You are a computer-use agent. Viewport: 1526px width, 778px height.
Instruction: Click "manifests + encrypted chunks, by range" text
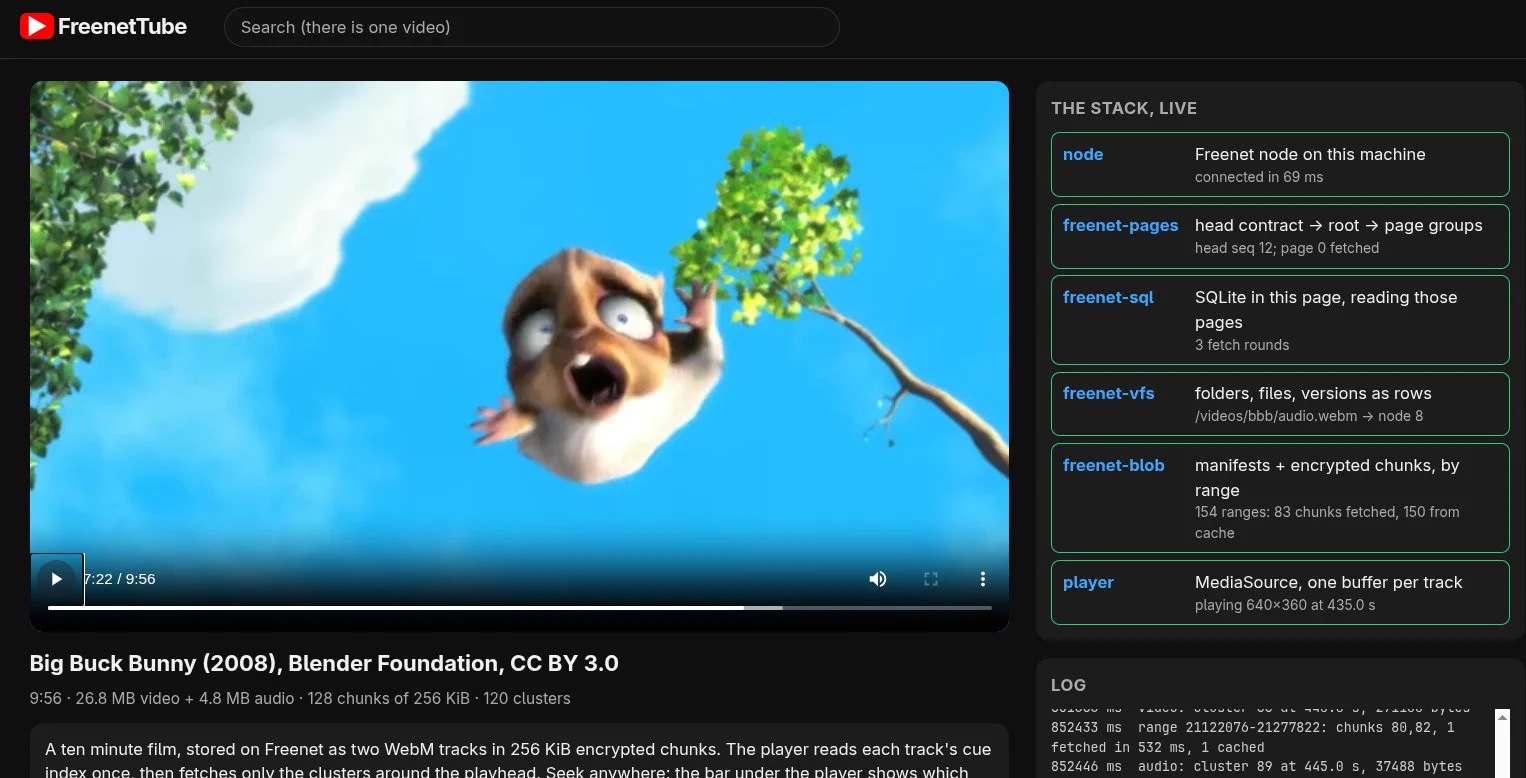coord(1327,478)
